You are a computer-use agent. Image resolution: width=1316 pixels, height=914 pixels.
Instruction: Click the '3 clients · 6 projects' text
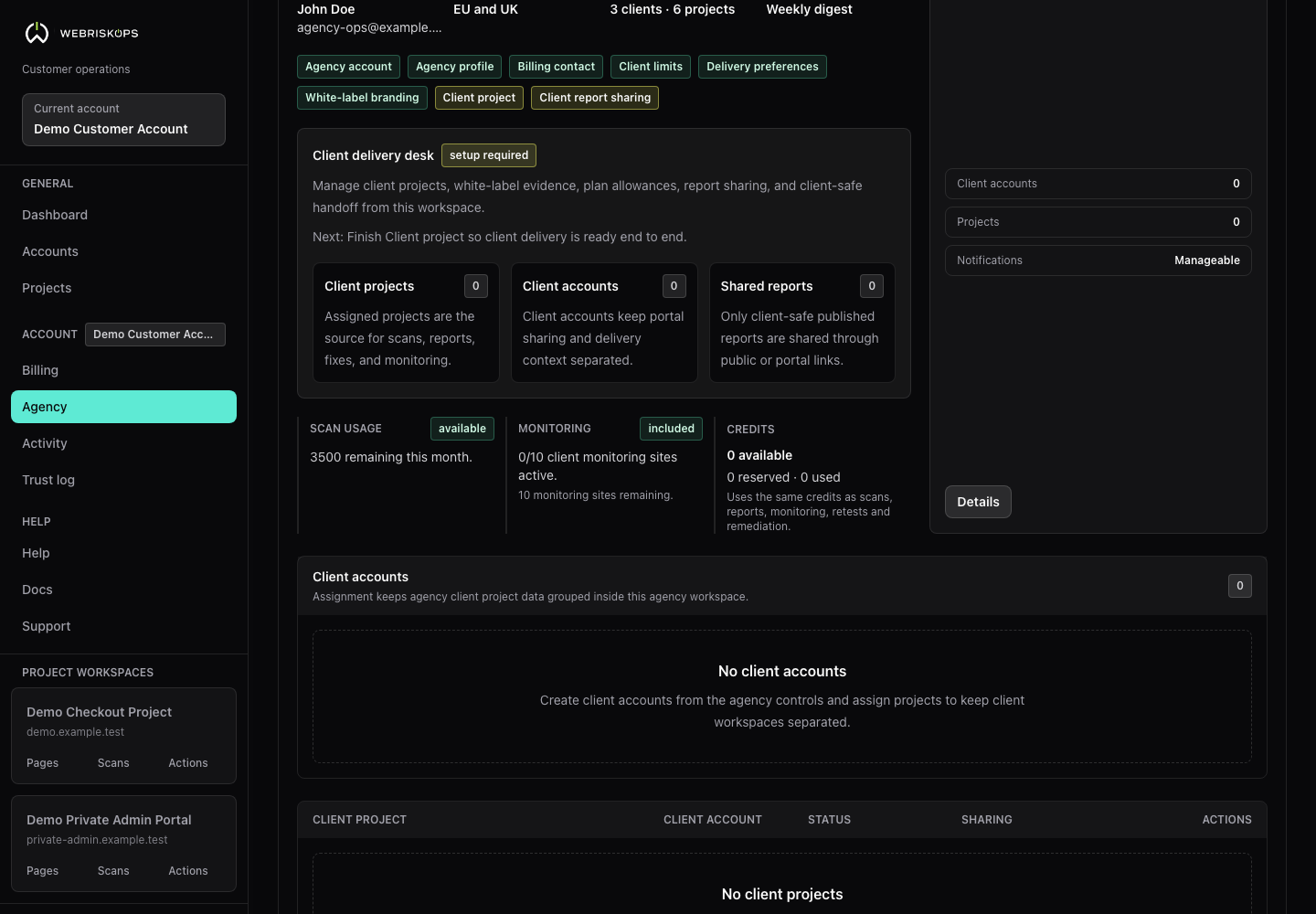pos(673,9)
